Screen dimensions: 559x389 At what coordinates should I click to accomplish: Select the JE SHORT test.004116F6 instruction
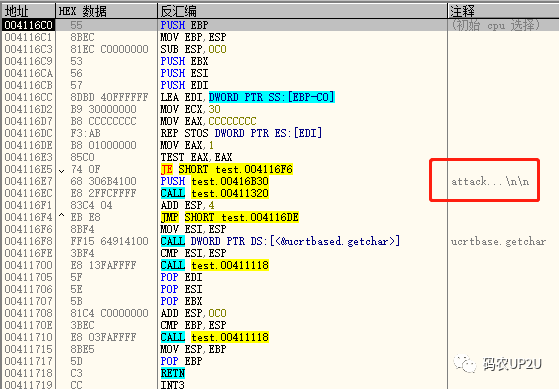coord(227,169)
